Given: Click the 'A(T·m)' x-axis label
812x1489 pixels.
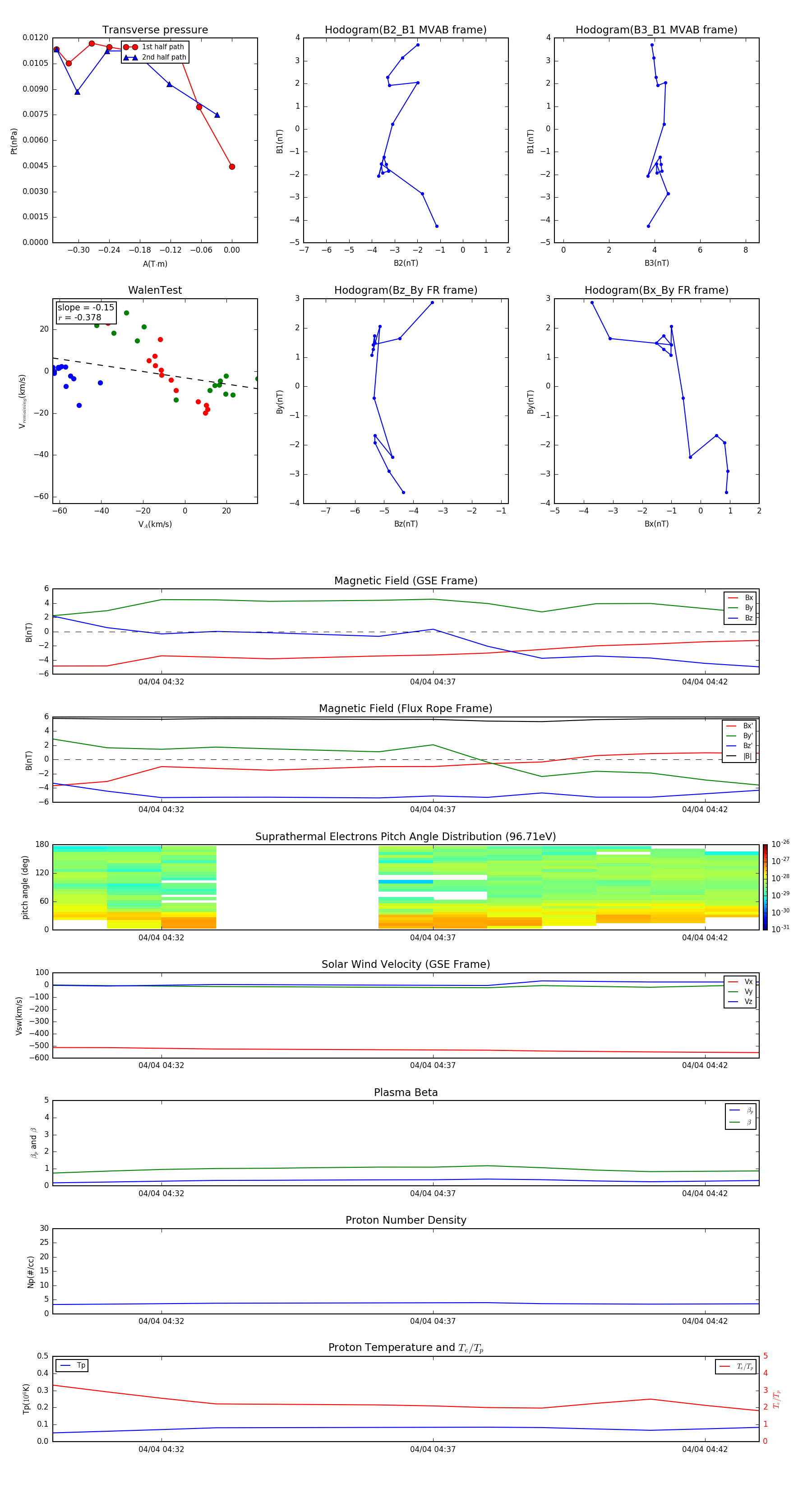Looking at the screenshot, I should (x=155, y=264).
